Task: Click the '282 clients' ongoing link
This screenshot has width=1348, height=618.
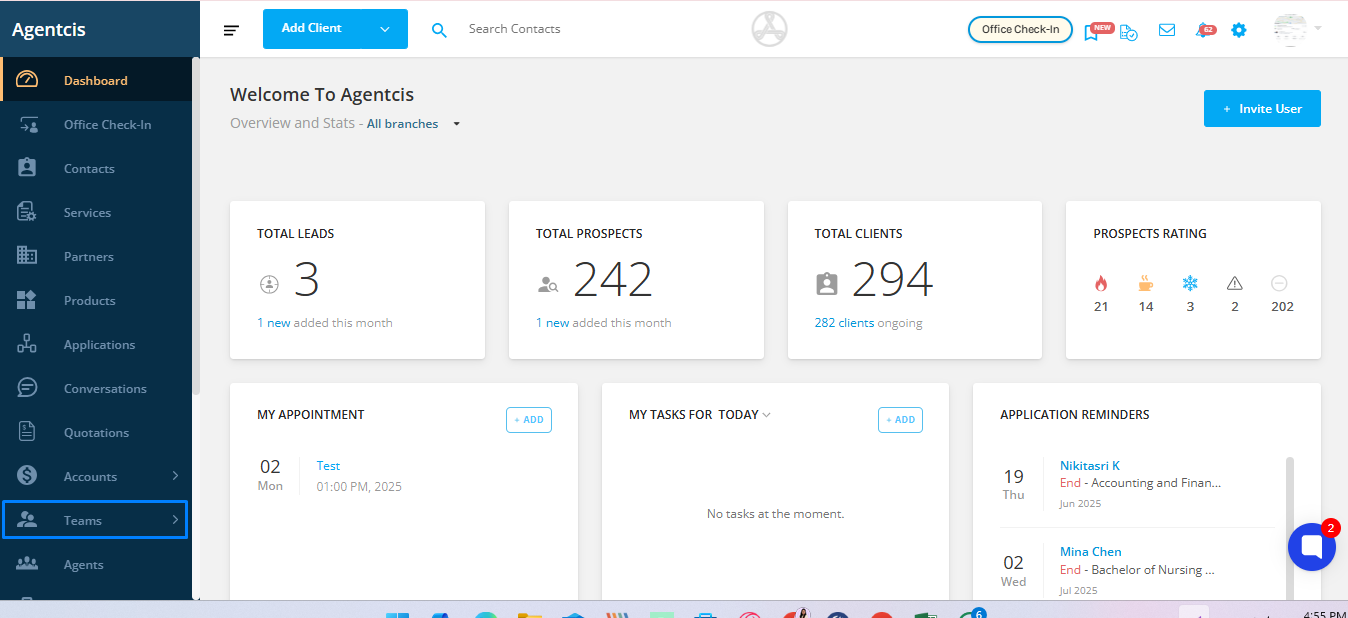Action: point(845,323)
